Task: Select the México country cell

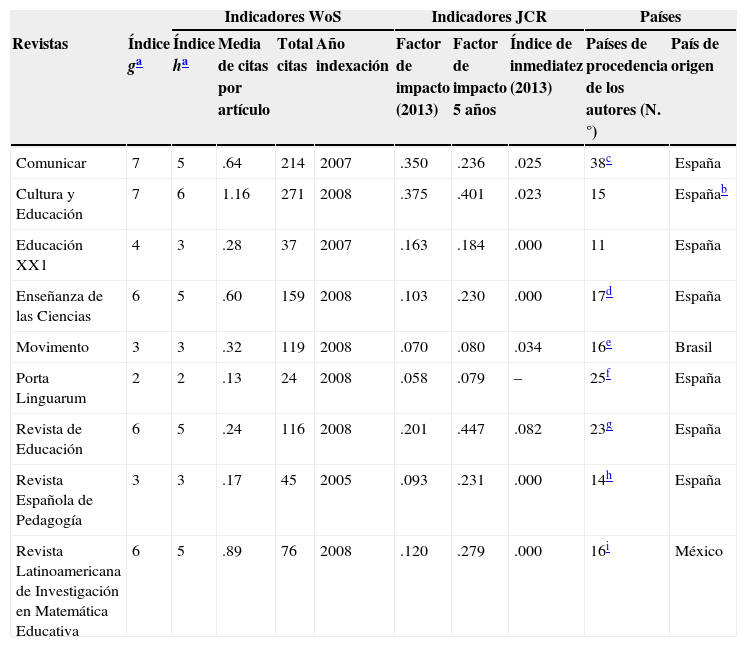Action: [697, 551]
